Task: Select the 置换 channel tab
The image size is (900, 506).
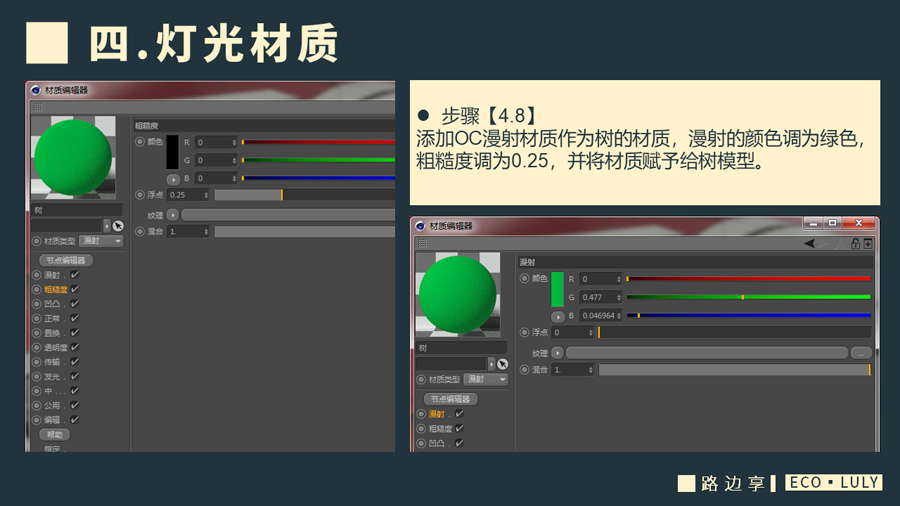Action: tap(52, 333)
